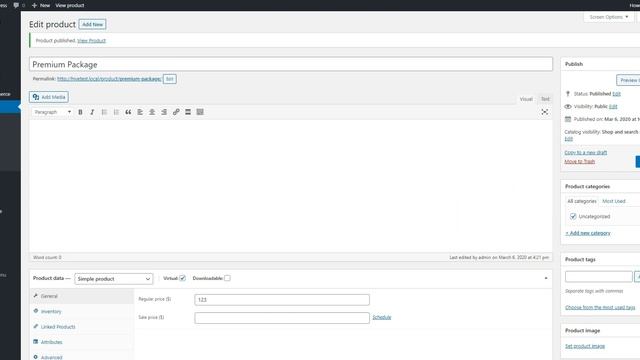640x360 pixels.
Task: Align text center
Action: tap(152, 112)
